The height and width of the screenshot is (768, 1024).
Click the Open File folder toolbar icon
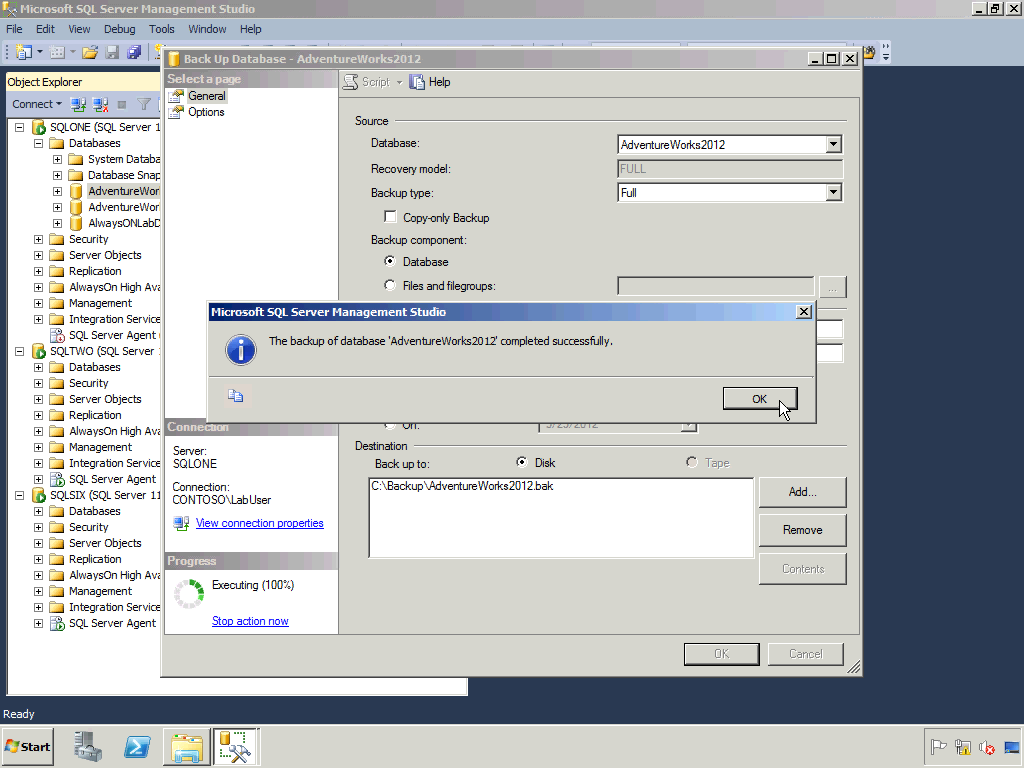(90, 52)
